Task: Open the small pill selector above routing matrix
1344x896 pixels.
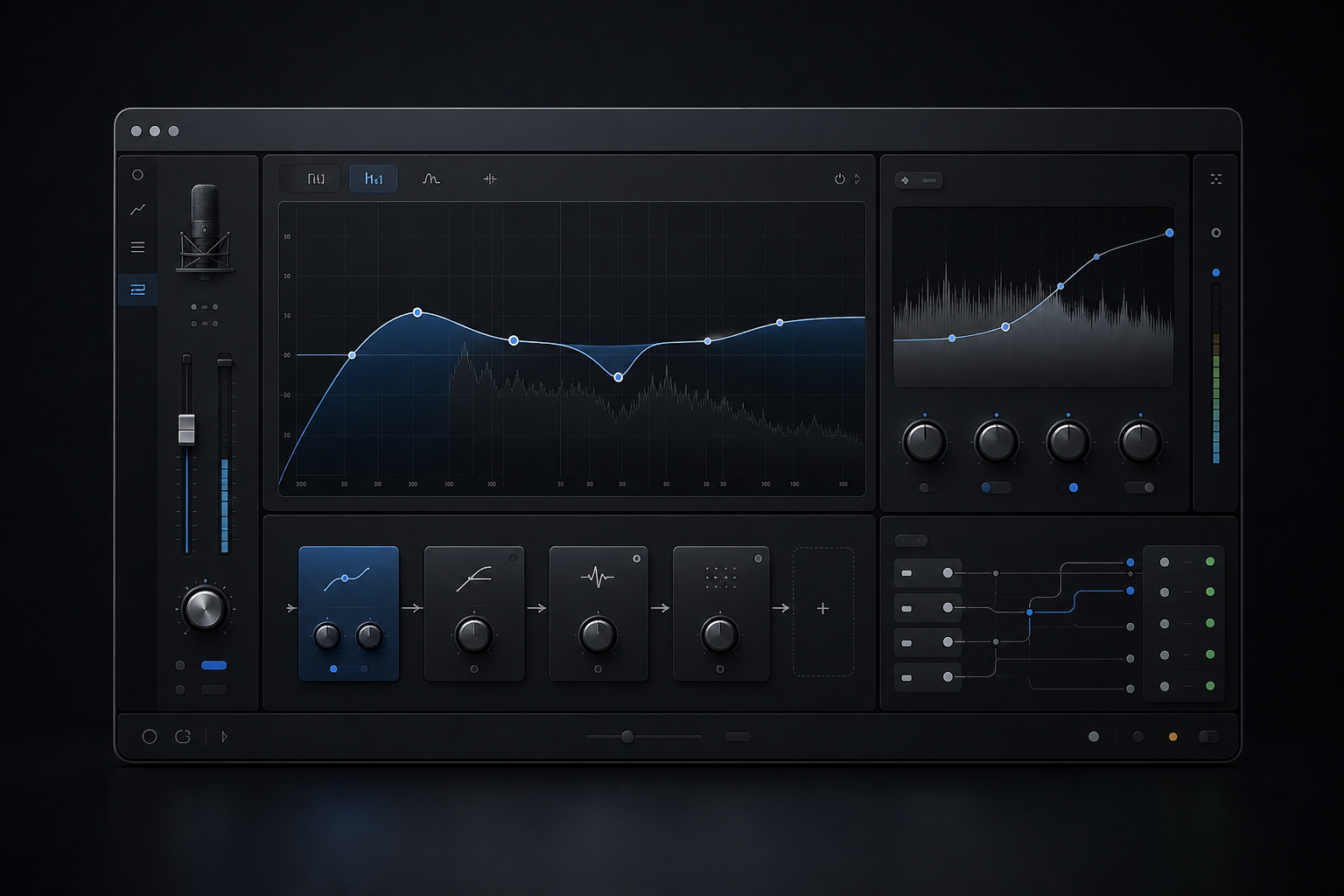Action: (x=911, y=541)
